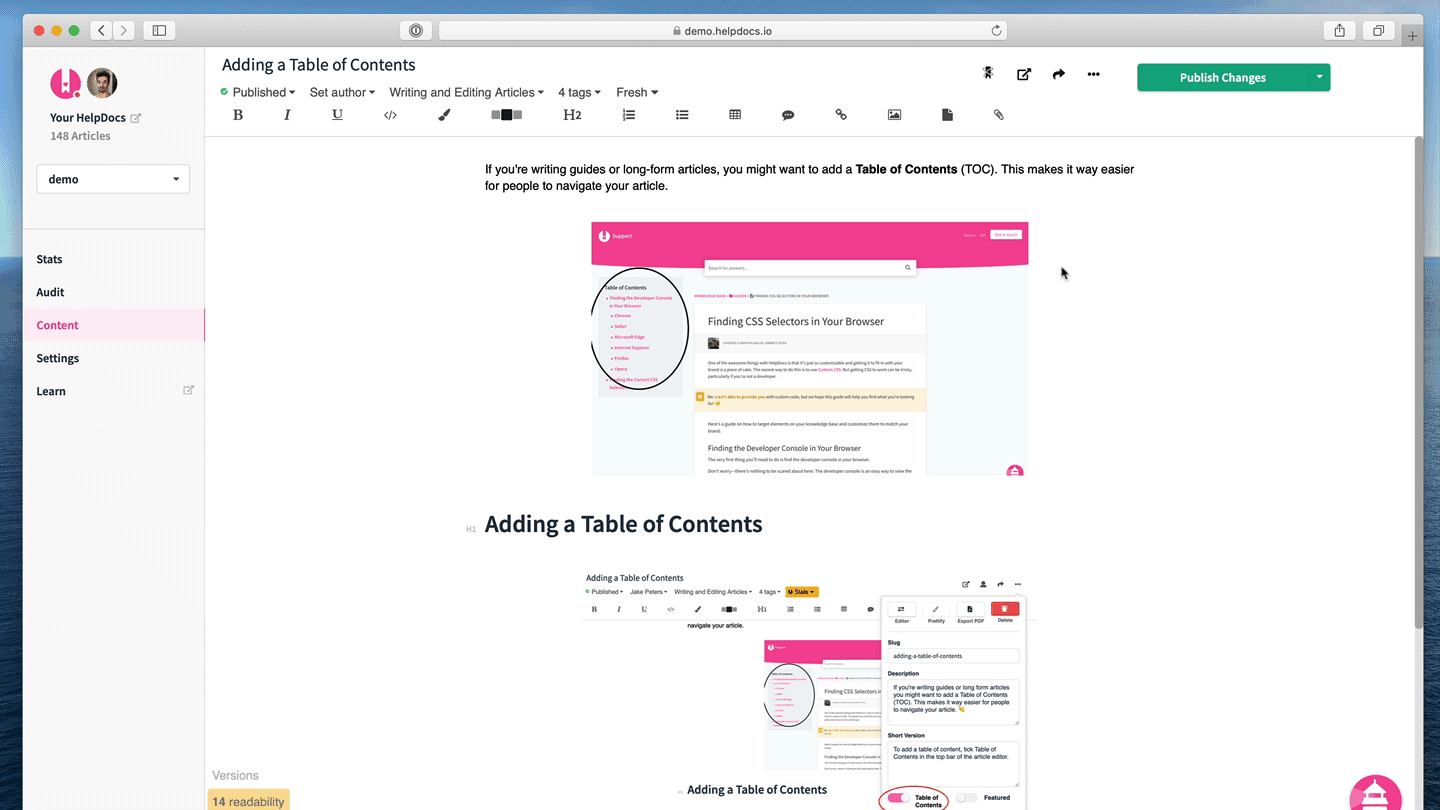Select the paintbrush formatting tool
The width and height of the screenshot is (1440, 810).
pyautogui.click(x=444, y=115)
